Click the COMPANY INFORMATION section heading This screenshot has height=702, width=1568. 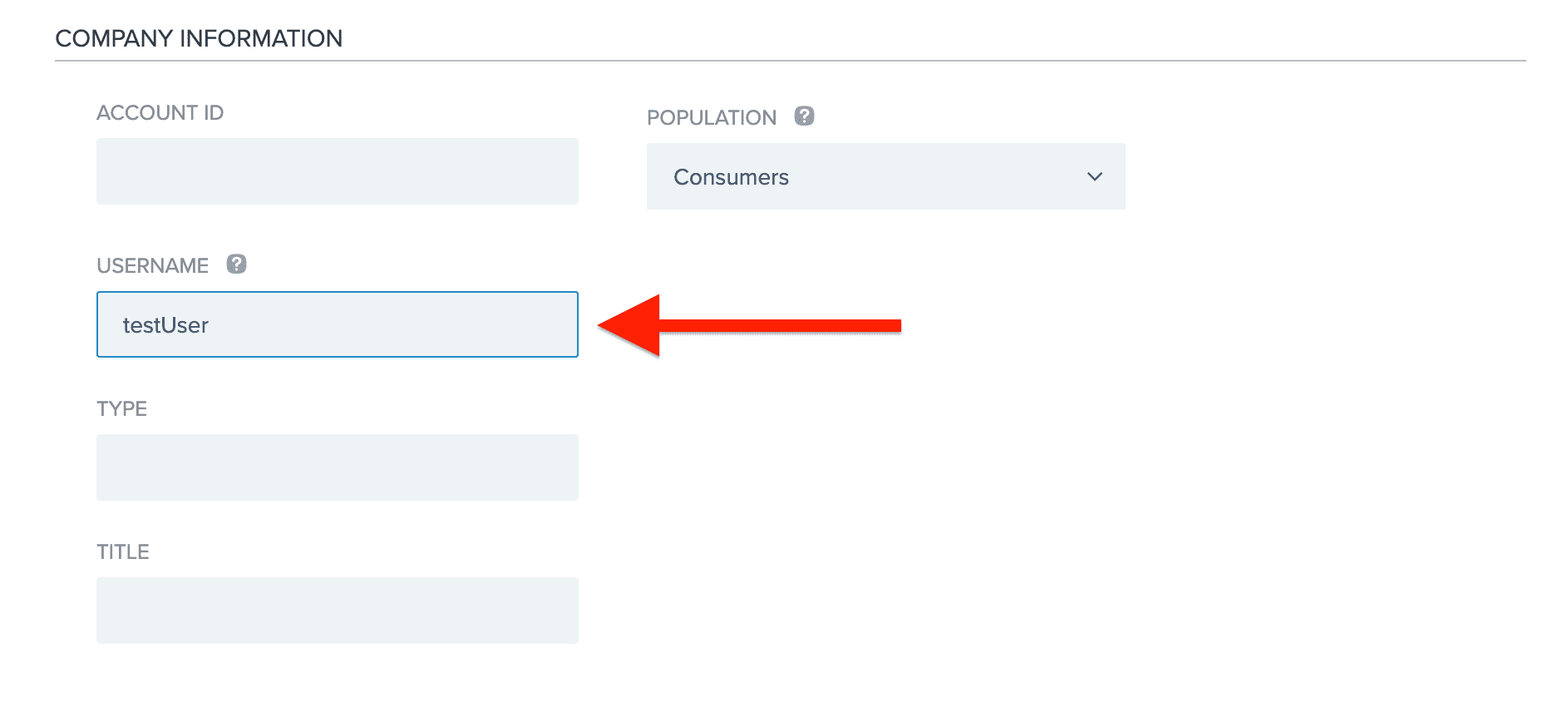click(x=199, y=38)
